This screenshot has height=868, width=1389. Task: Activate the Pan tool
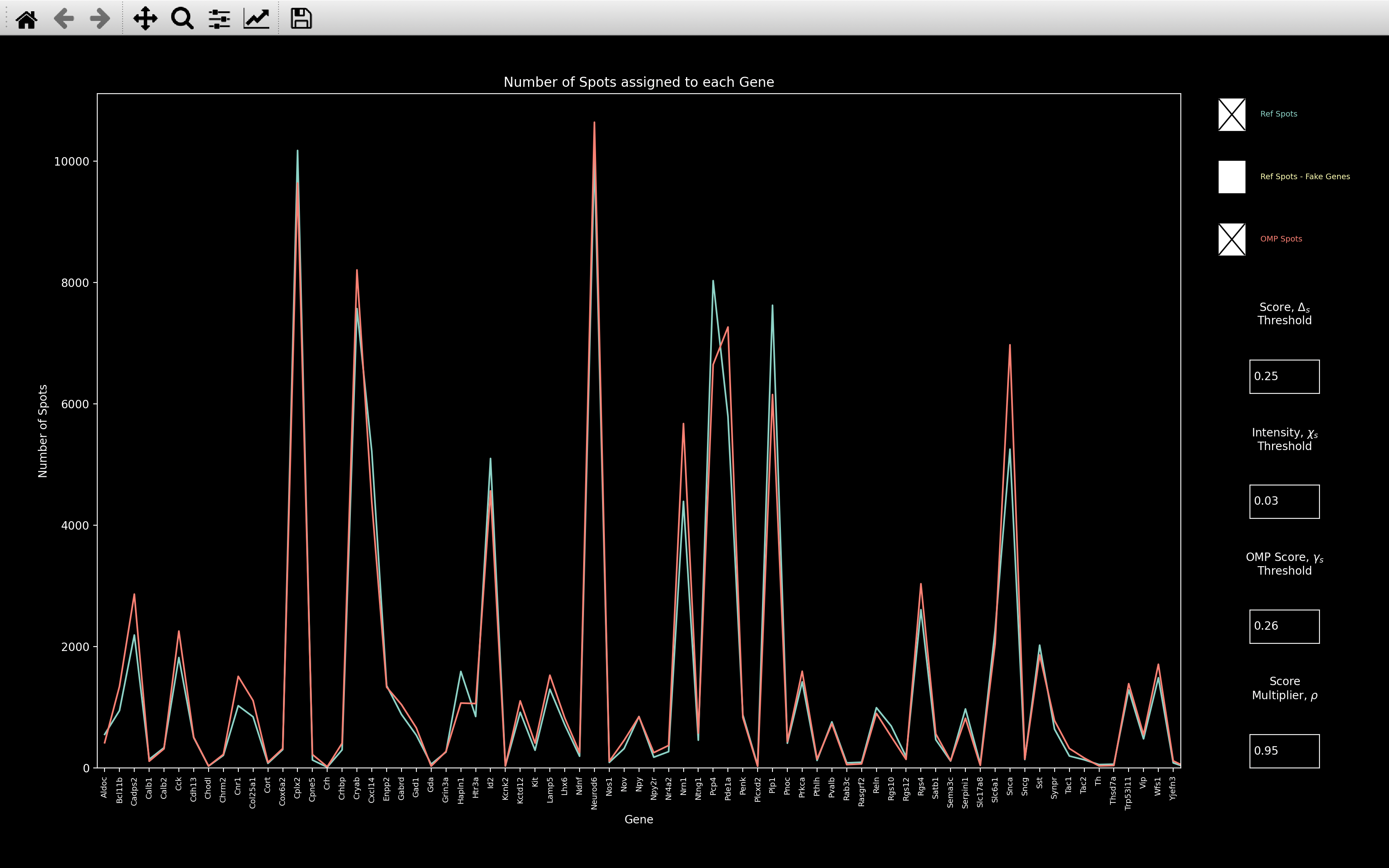click(145, 19)
